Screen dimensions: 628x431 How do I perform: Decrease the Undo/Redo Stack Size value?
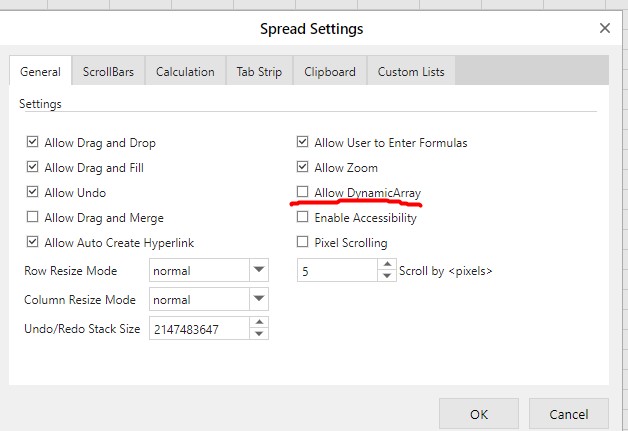(x=260, y=334)
